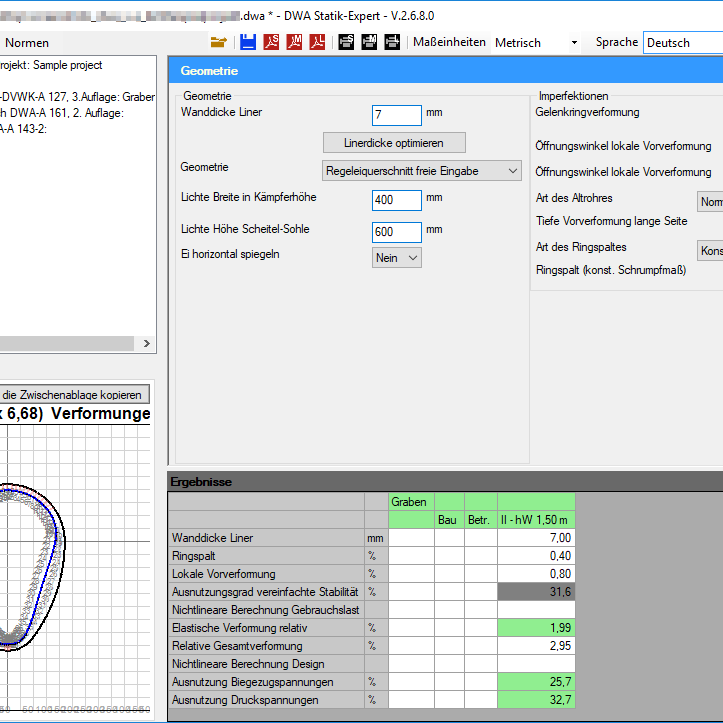Click the Lichte Höhe Scheitel-Sohle field
Screen dimensions: 723x723
(396, 232)
